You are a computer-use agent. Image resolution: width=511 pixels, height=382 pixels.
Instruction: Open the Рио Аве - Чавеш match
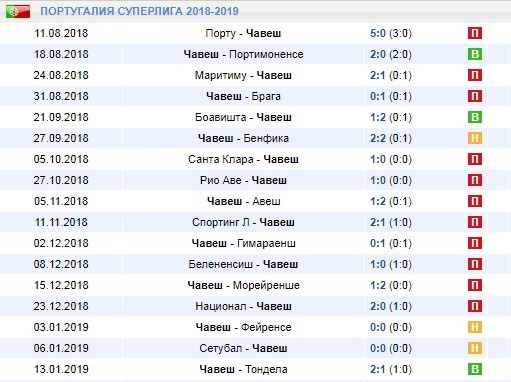click(243, 180)
